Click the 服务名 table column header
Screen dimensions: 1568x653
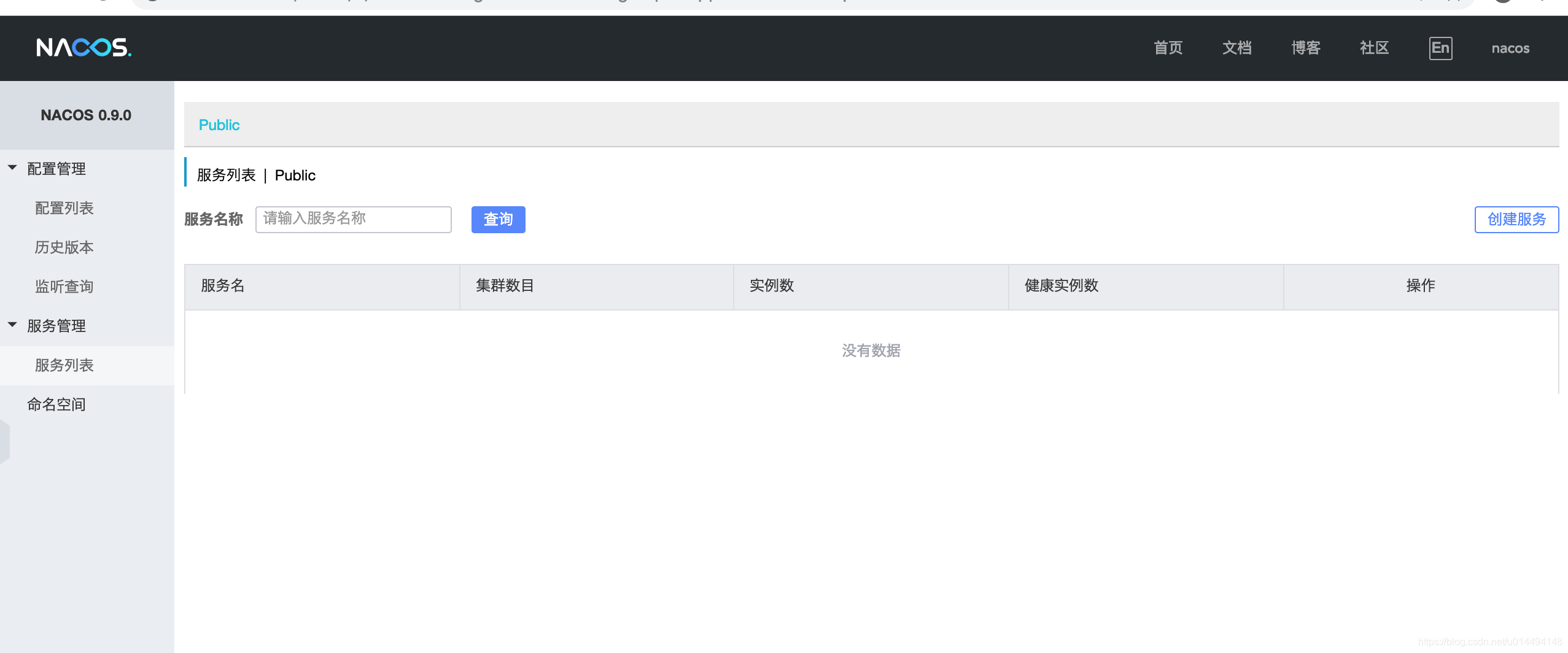tap(222, 286)
